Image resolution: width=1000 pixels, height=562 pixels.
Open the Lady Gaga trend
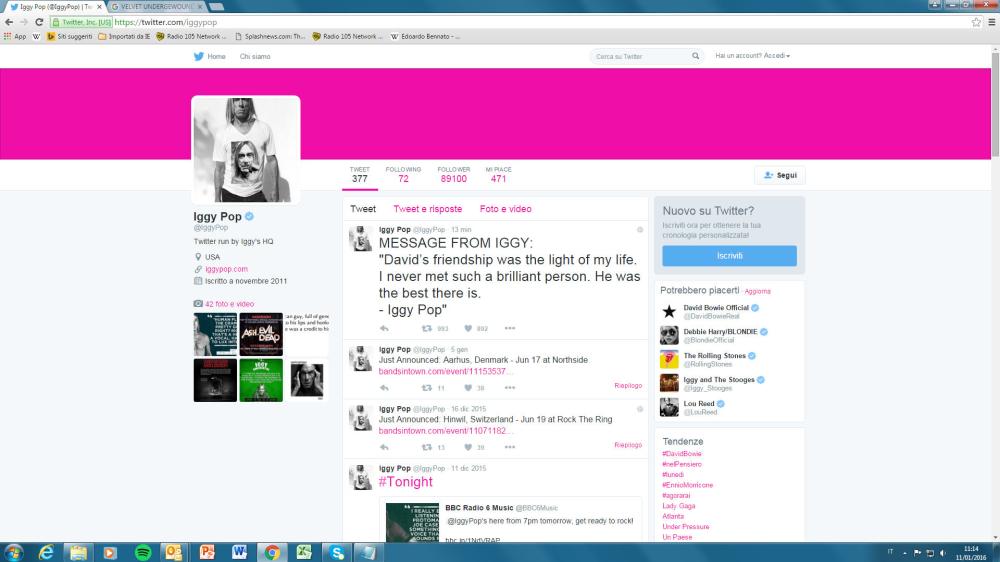click(679, 506)
